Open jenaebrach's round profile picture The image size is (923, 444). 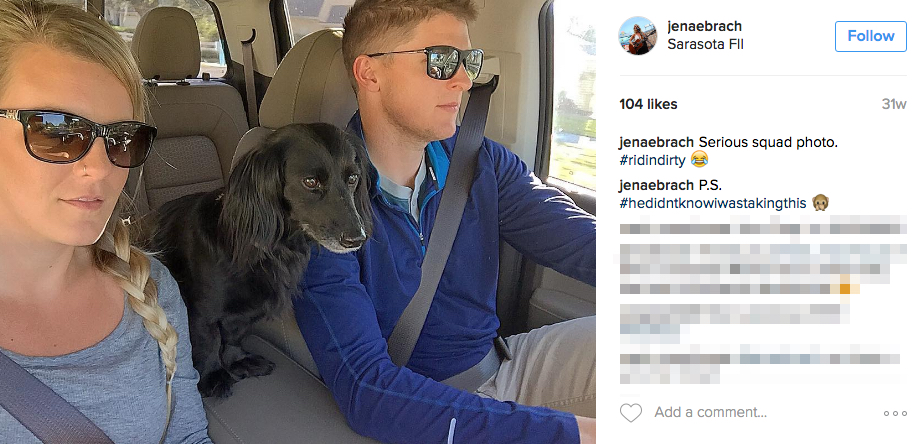coord(637,35)
